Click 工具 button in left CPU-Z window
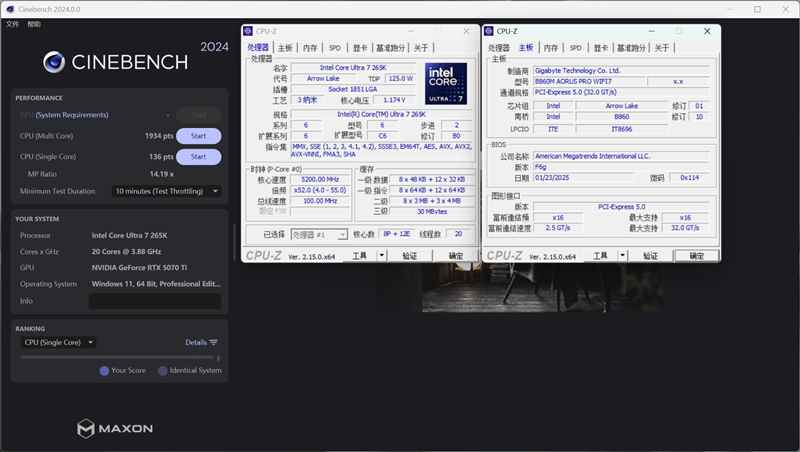Screen dimensions: 800x452 pyautogui.click(x=360, y=256)
